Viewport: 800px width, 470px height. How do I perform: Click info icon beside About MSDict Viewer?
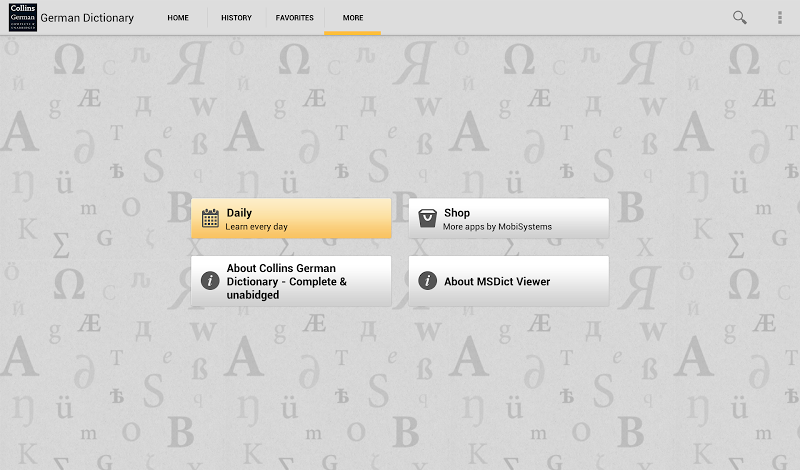coord(428,281)
